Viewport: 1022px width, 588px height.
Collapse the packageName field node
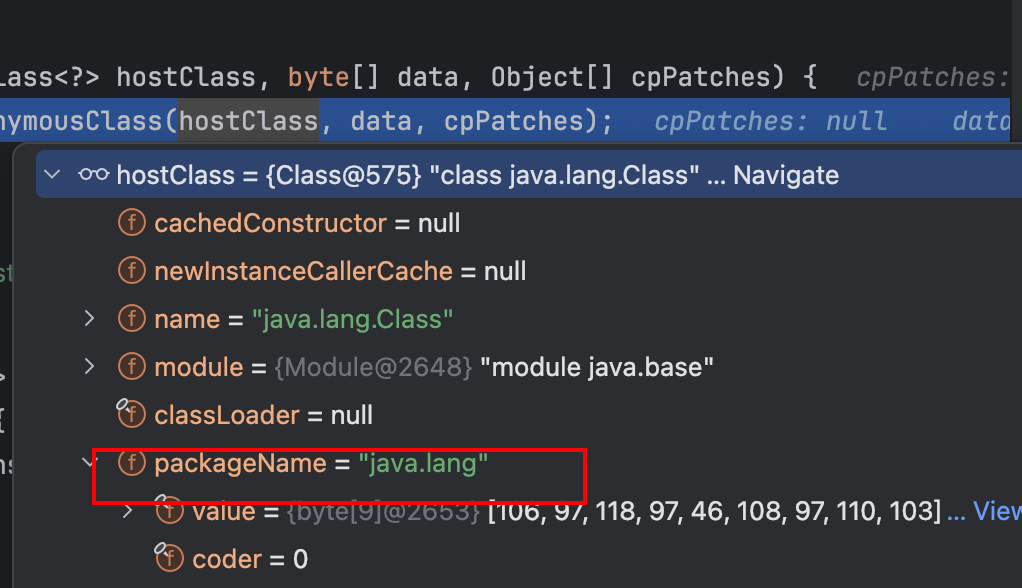(89, 462)
